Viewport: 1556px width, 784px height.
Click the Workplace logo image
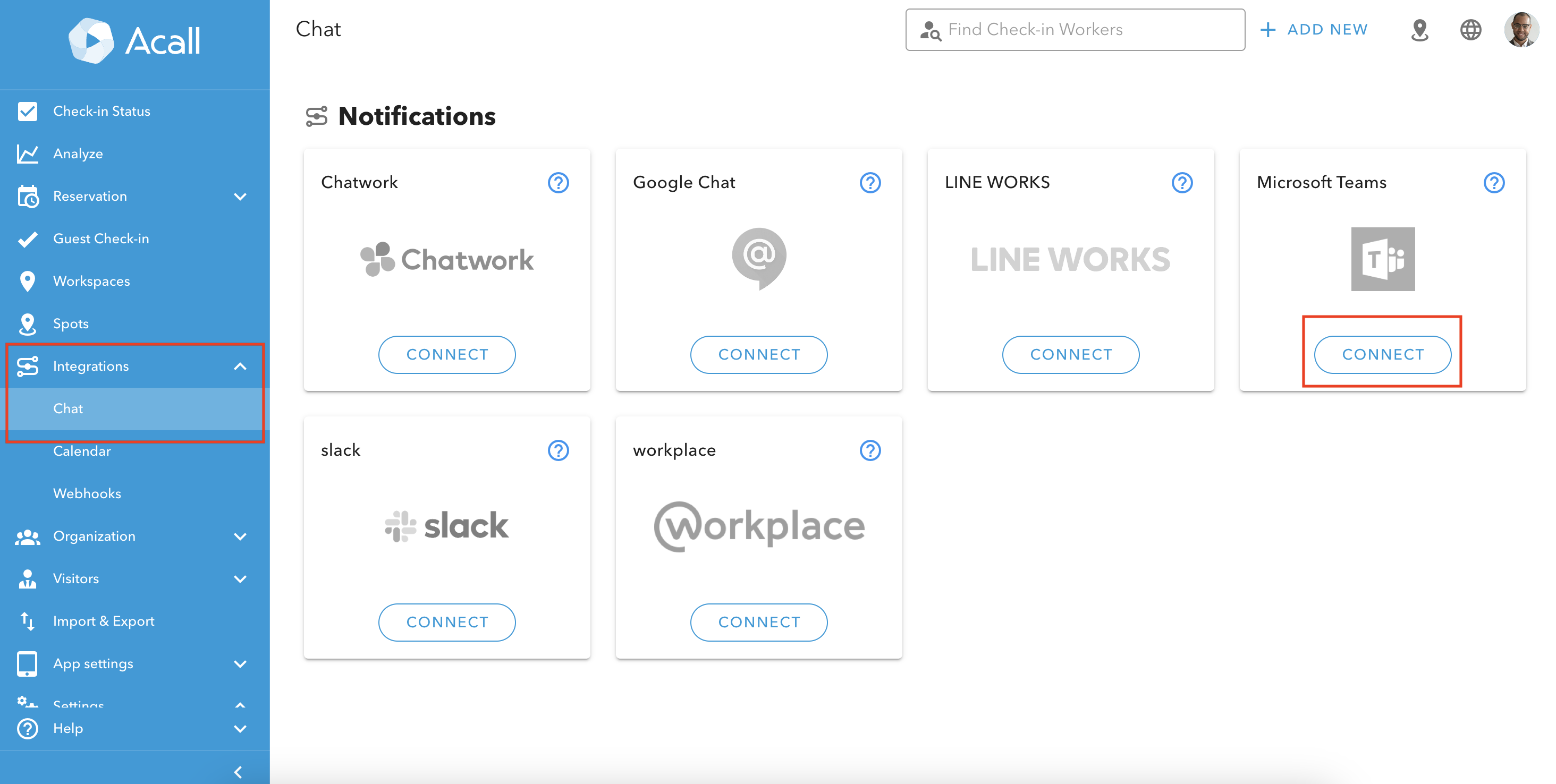(x=759, y=527)
